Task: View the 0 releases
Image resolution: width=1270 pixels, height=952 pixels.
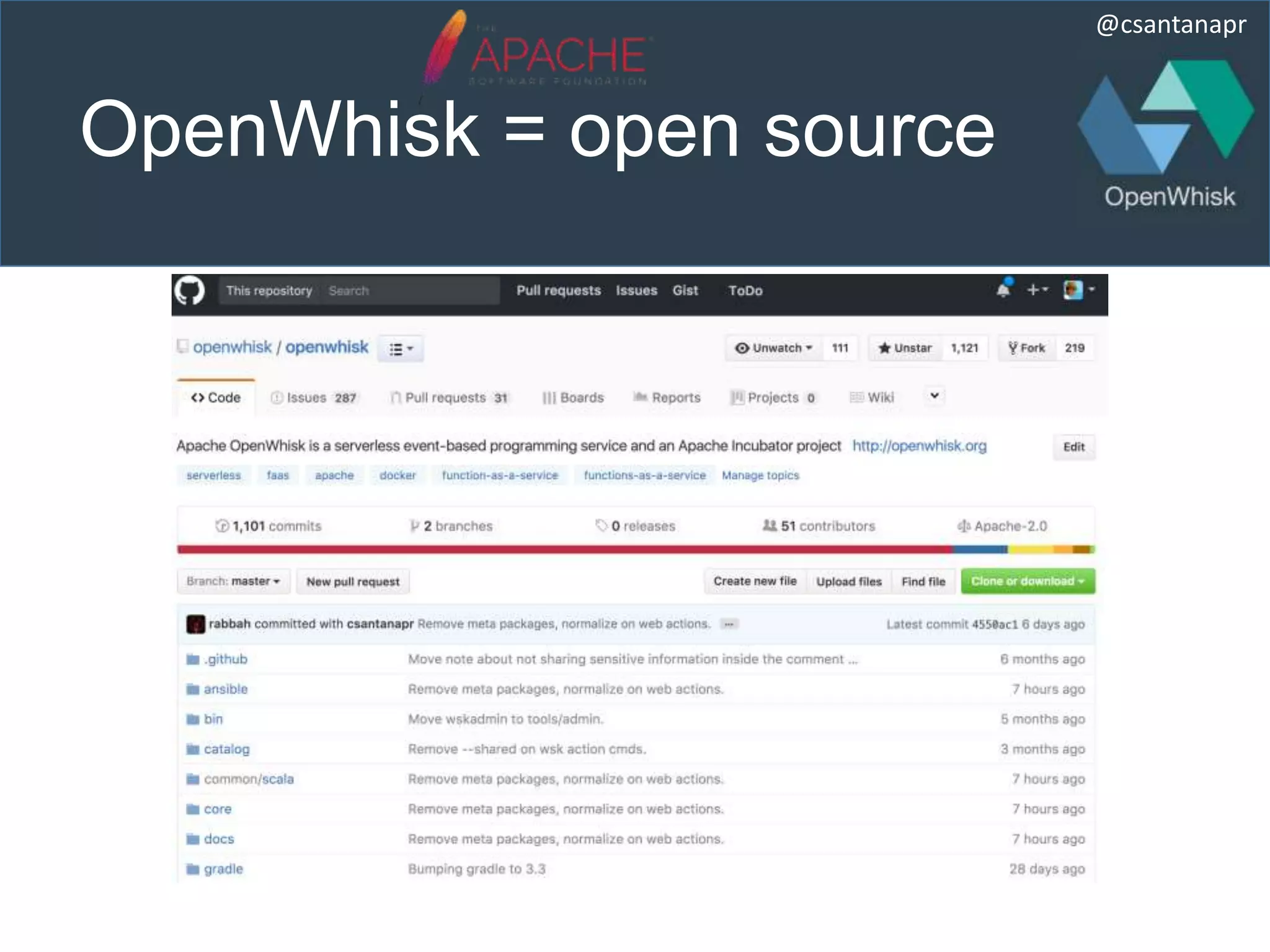Action: 635,526
